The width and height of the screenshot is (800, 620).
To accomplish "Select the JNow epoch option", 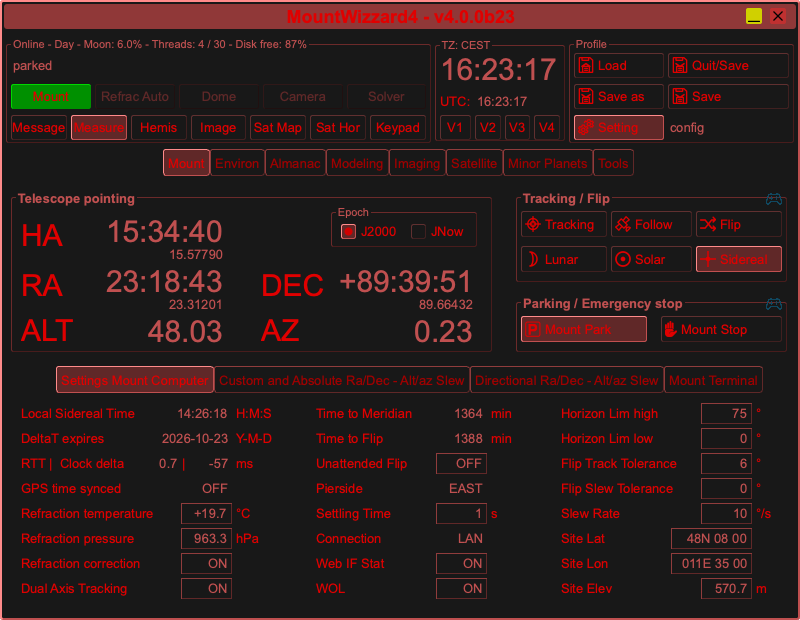I will (418, 232).
